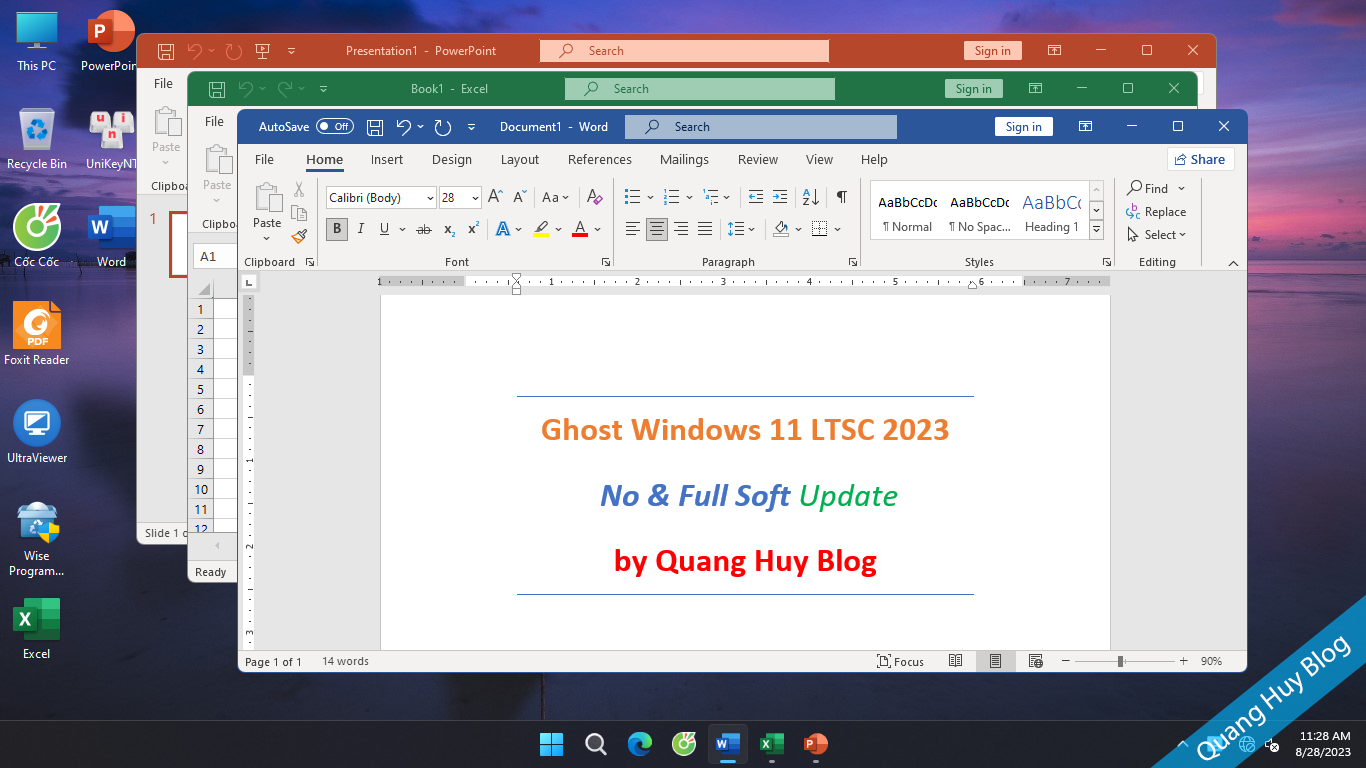Toggle AutoSave switch in Word
This screenshot has height=768, width=1366.
(x=334, y=127)
